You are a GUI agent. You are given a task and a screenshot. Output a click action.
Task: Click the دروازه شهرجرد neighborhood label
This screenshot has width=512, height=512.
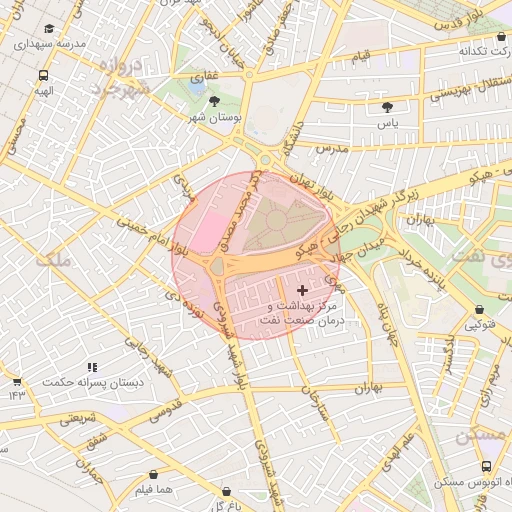click(x=119, y=78)
